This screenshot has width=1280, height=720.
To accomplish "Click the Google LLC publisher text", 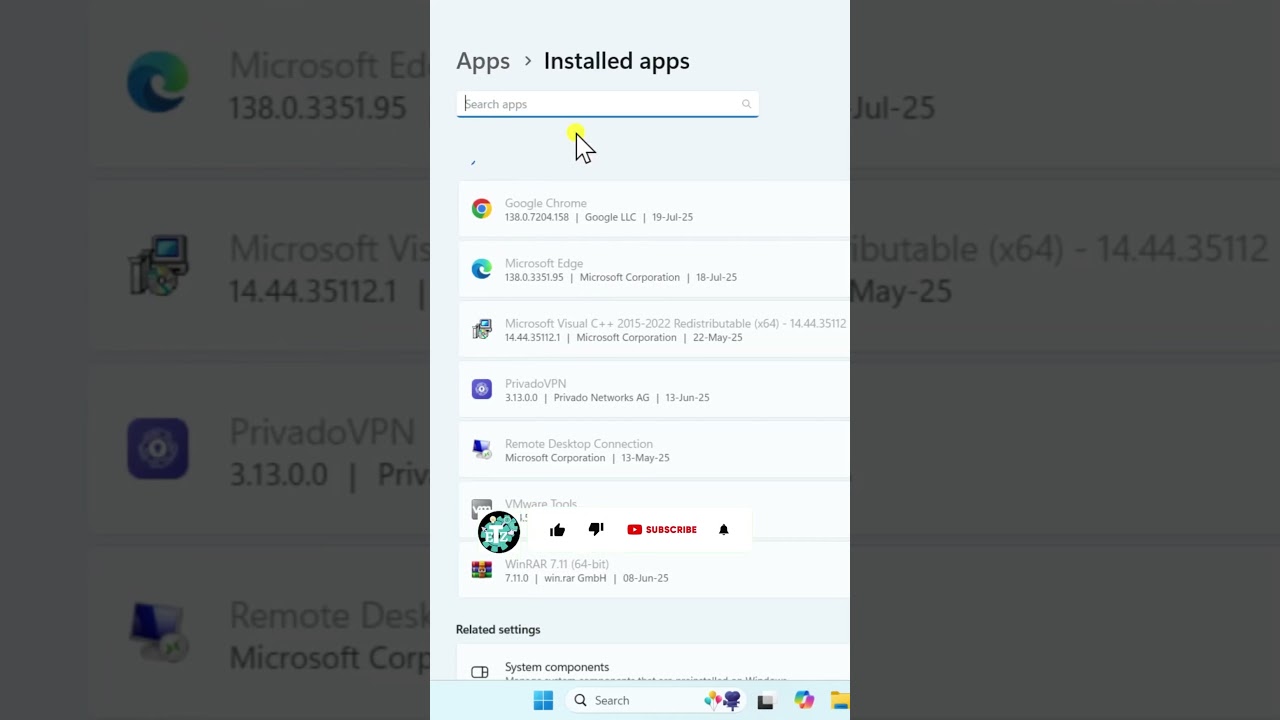I will (610, 217).
